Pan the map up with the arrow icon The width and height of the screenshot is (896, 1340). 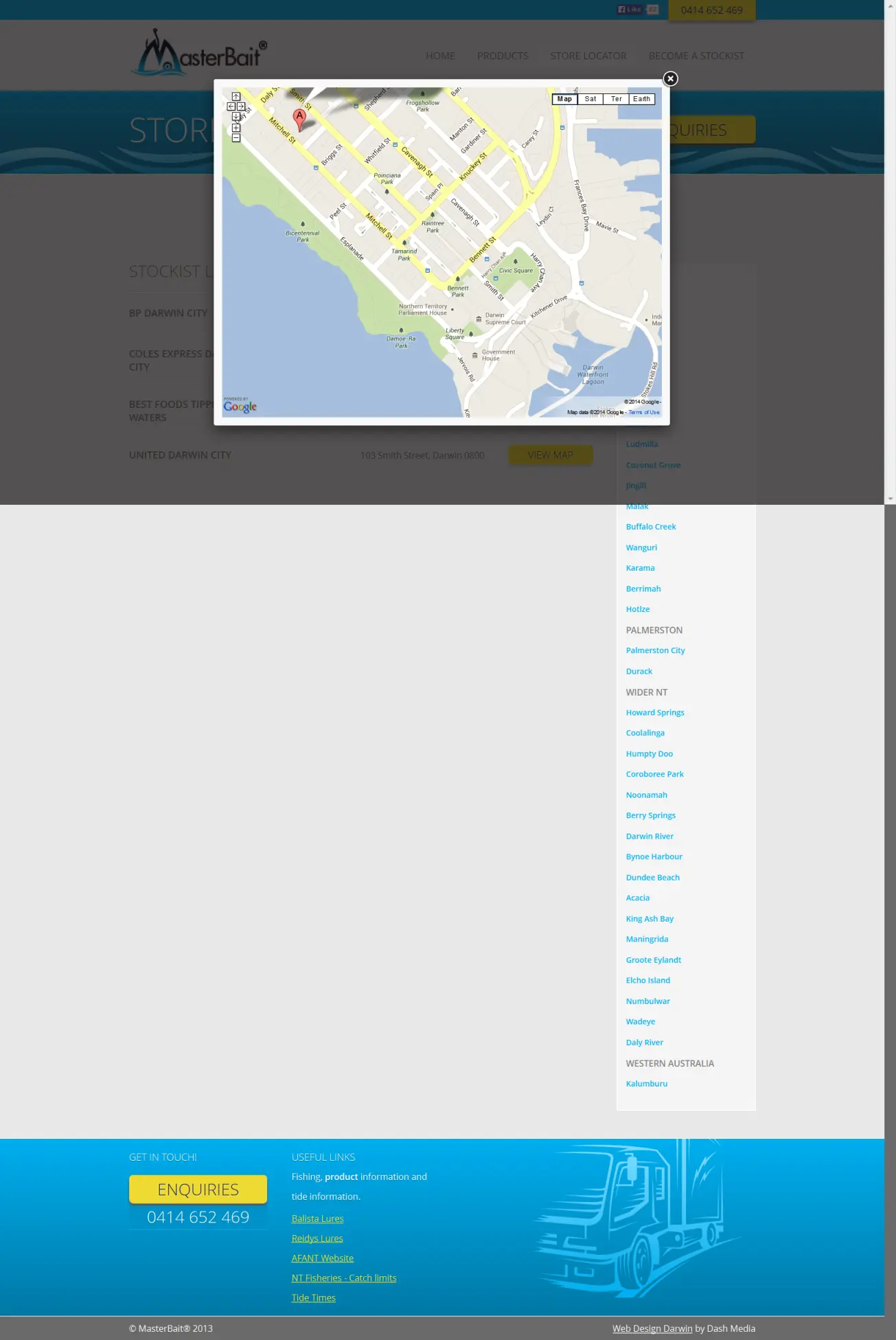pyautogui.click(x=236, y=97)
